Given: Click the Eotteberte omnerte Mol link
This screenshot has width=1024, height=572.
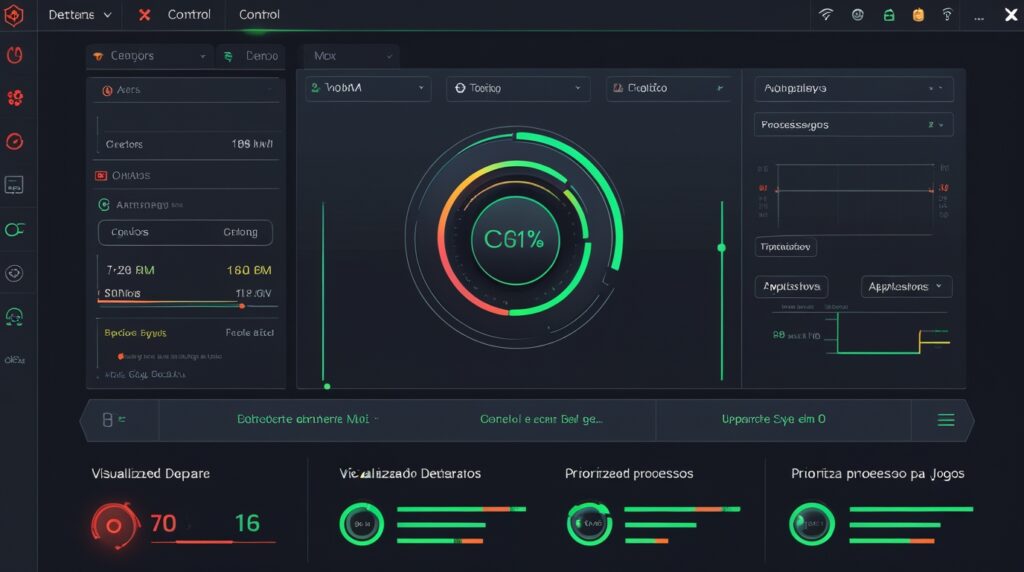Looking at the screenshot, I should click(303, 419).
